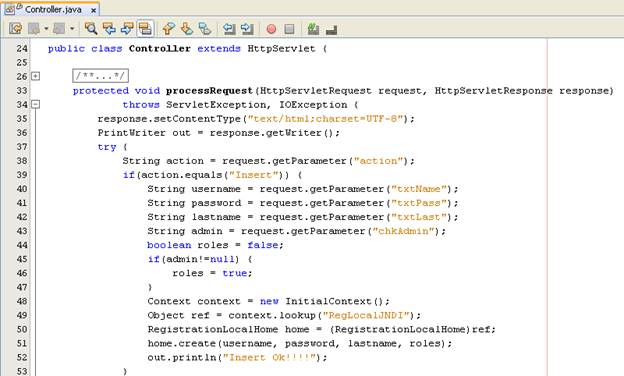Toggle bookmark on the current line
Viewport: 624px width, 376px height.
point(205,29)
